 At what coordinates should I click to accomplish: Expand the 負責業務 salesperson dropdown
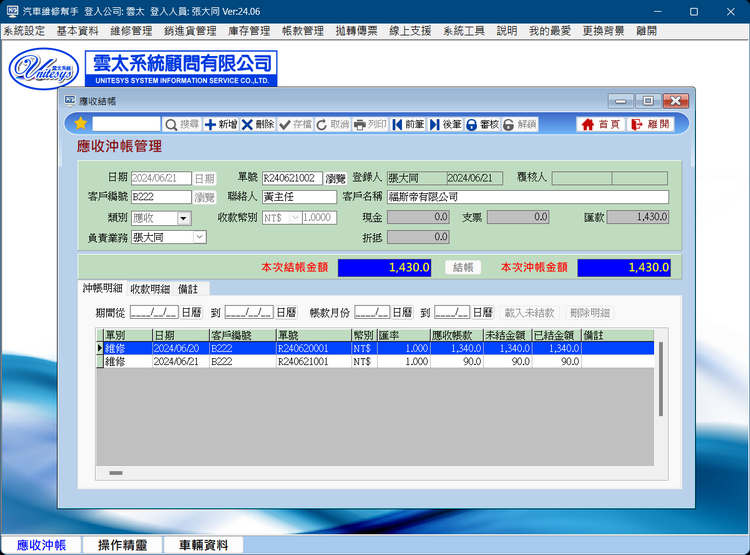point(199,237)
